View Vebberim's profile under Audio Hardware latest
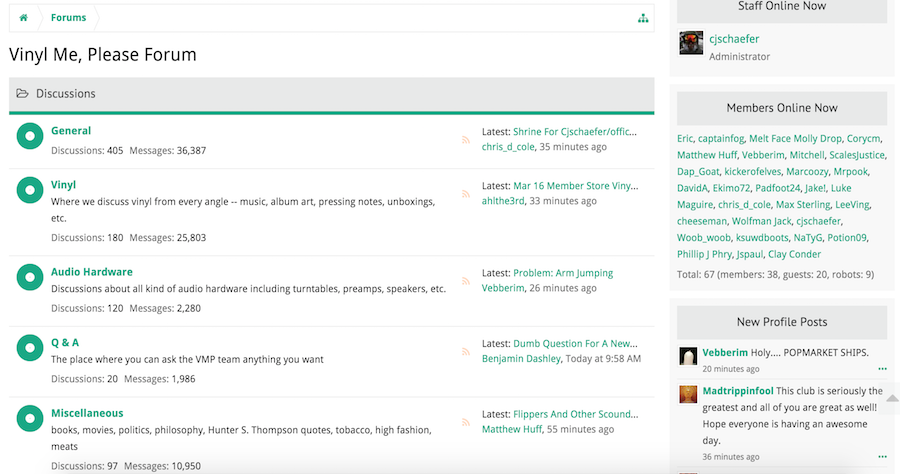This screenshot has height=474, width=900. 503,288
